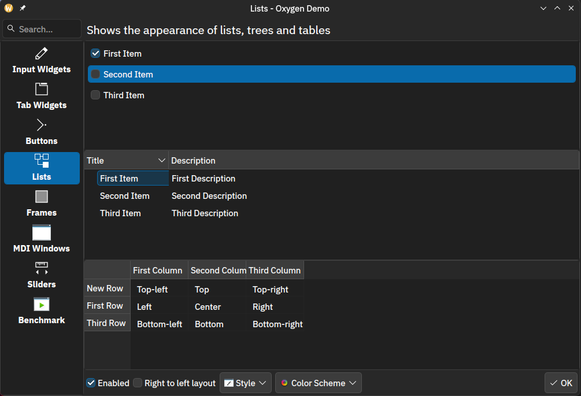The height and width of the screenshot is (396, 581).
Task: Select the Top-left table cell
Action: pos(159,289)
